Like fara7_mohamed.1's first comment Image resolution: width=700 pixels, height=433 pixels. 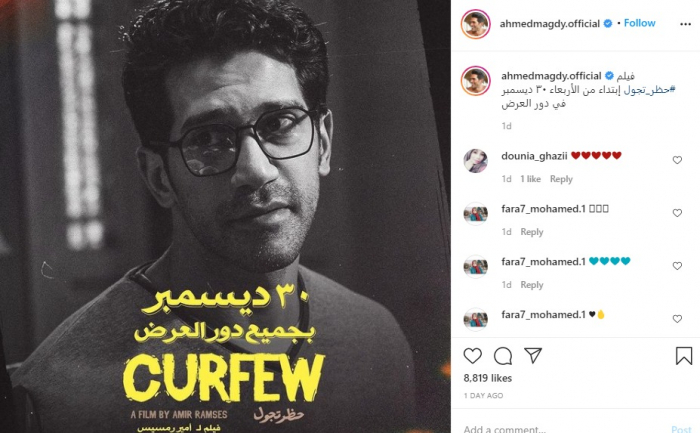pyautogui.click(x=677, y=213)
